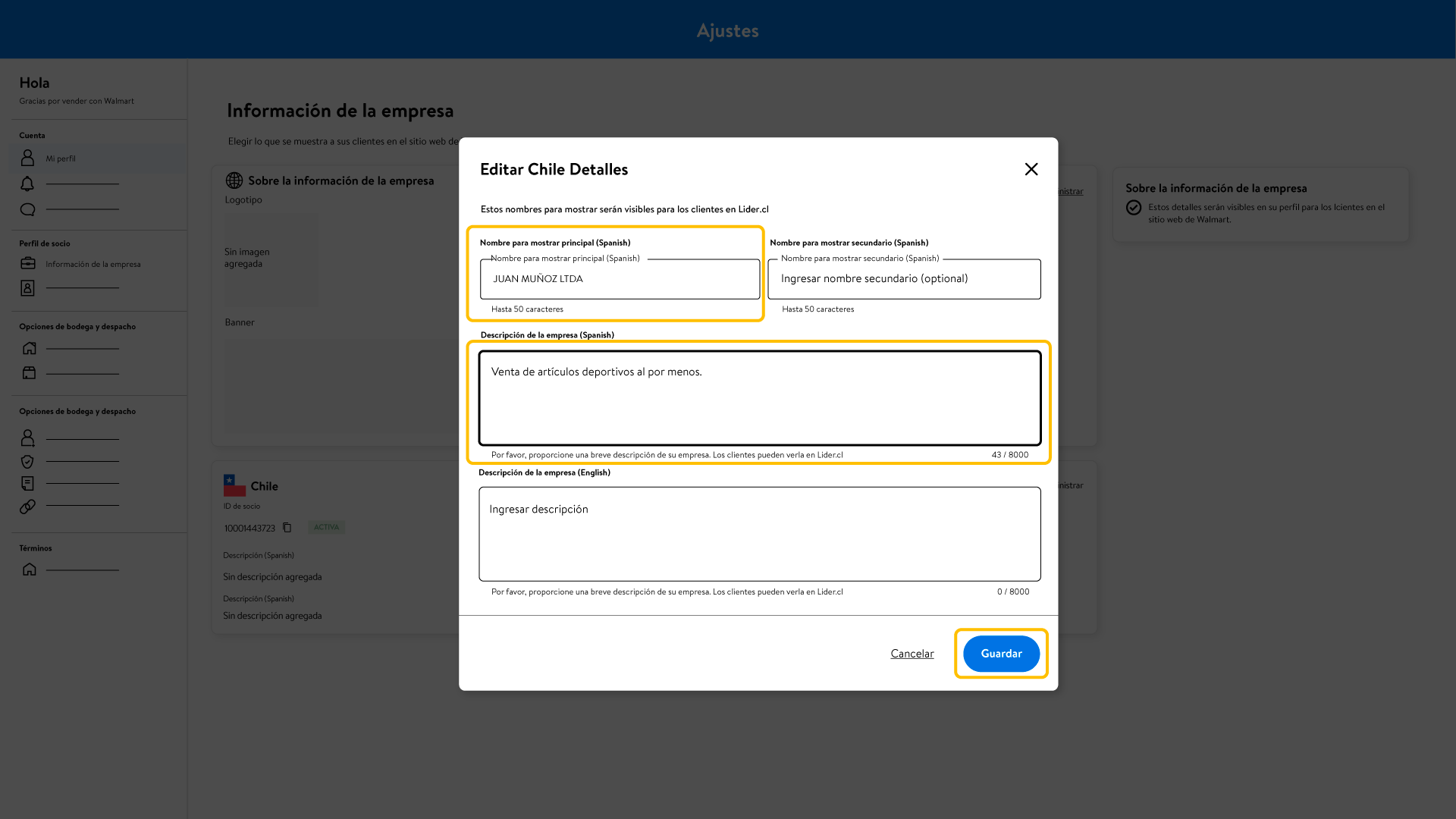Click the Guardar button
The image size is (1456, 819).
pyautogui.click(x=1001, y=654)
